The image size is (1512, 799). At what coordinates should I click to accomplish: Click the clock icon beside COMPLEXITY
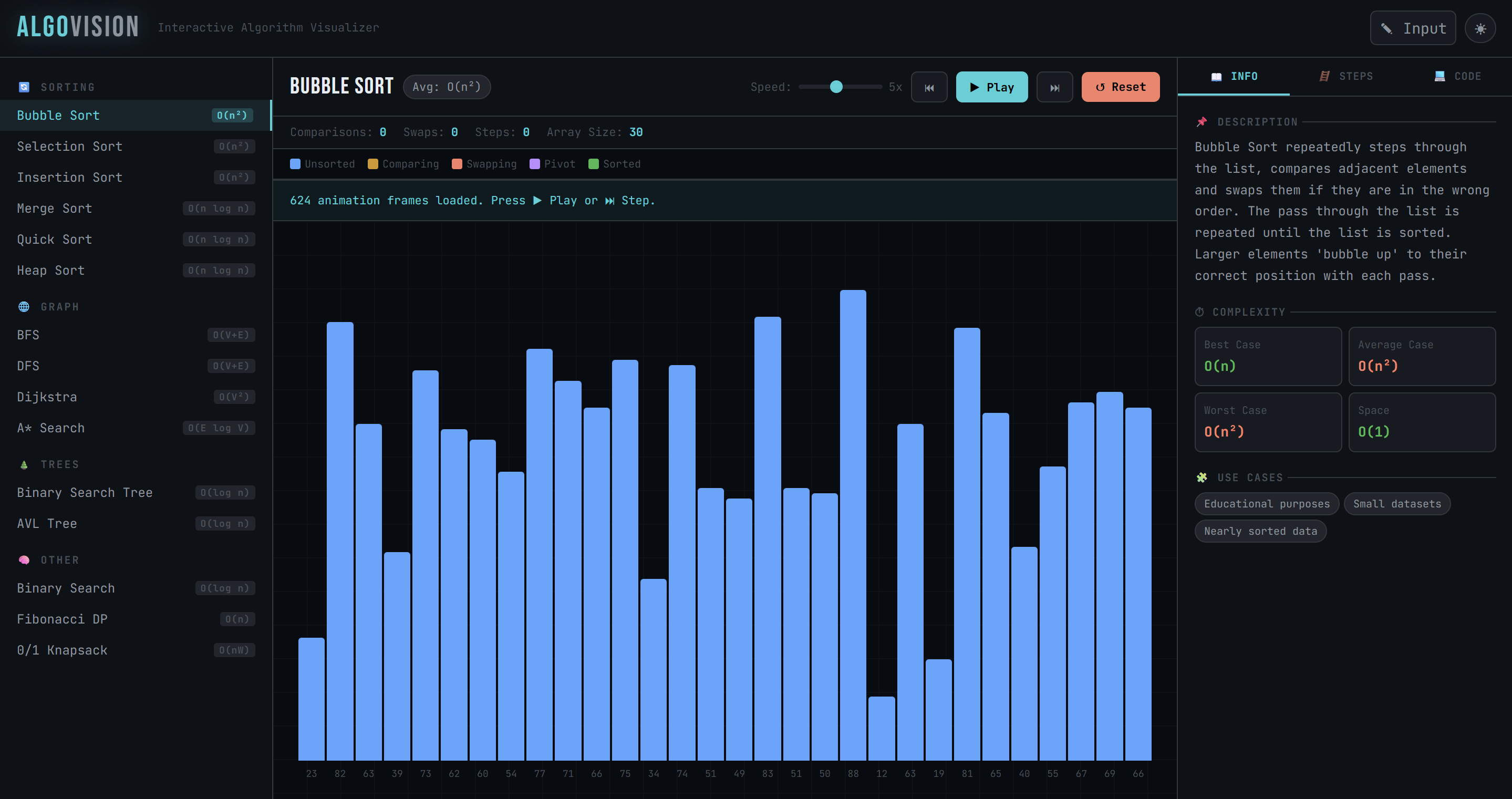pos(1200,312)
